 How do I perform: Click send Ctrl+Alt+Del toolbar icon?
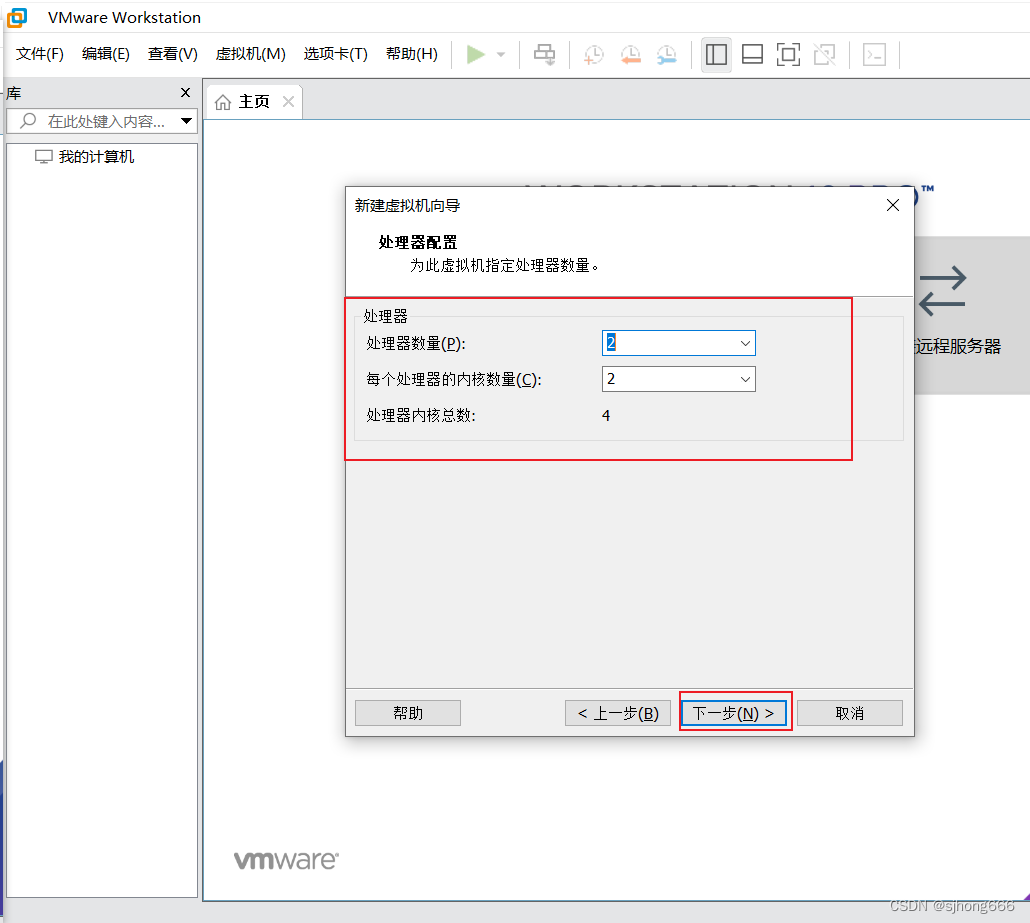pos(545,55)
